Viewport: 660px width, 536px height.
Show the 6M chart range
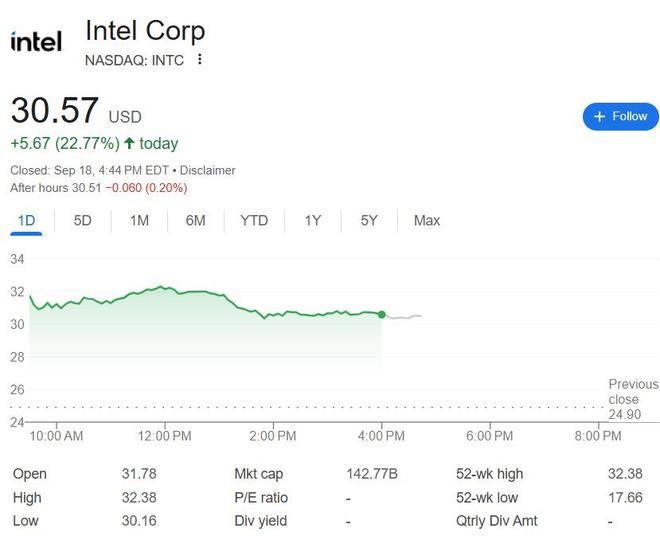point(195,220)
